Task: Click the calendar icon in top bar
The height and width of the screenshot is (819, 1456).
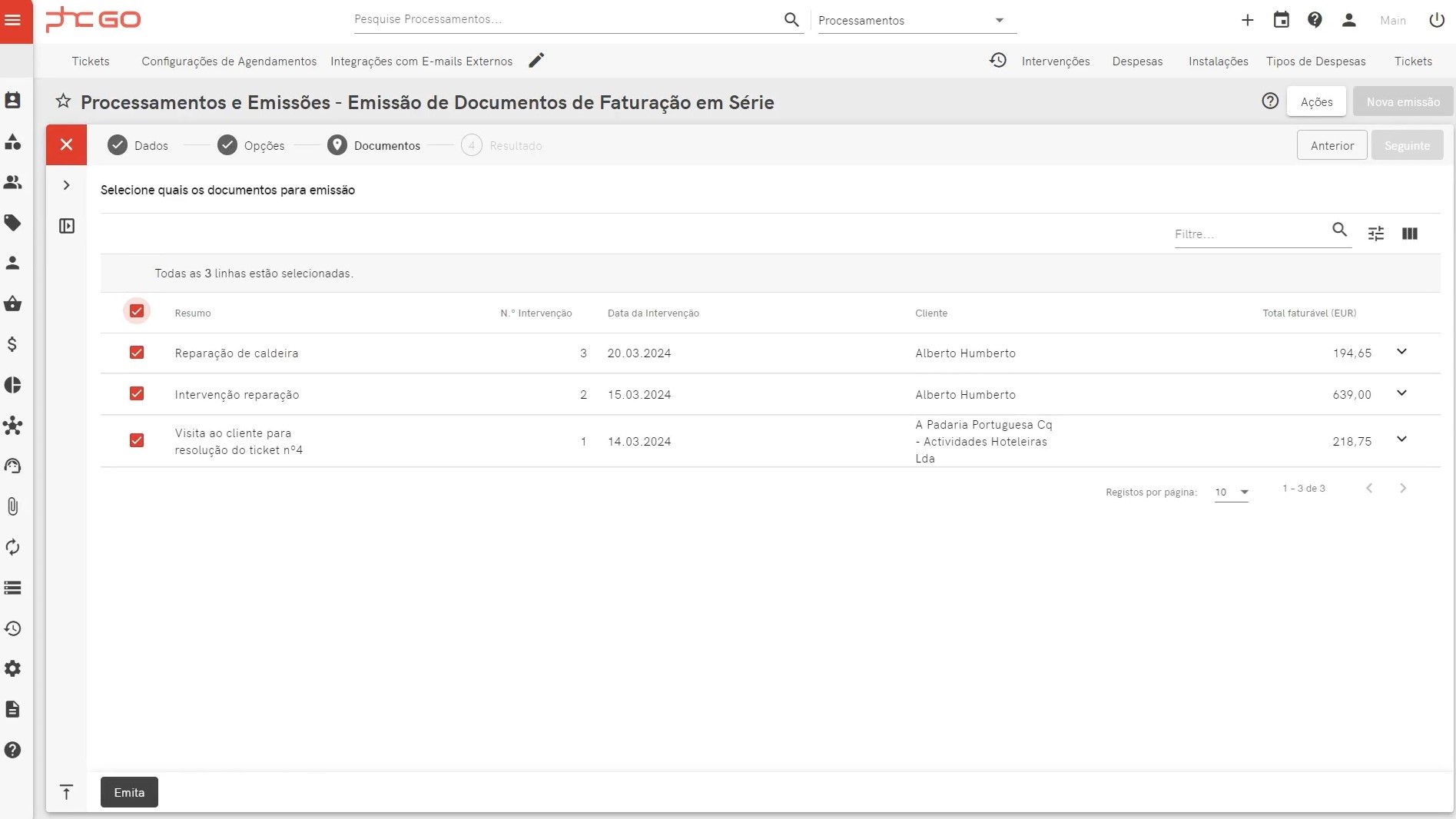Action: 1281,20
